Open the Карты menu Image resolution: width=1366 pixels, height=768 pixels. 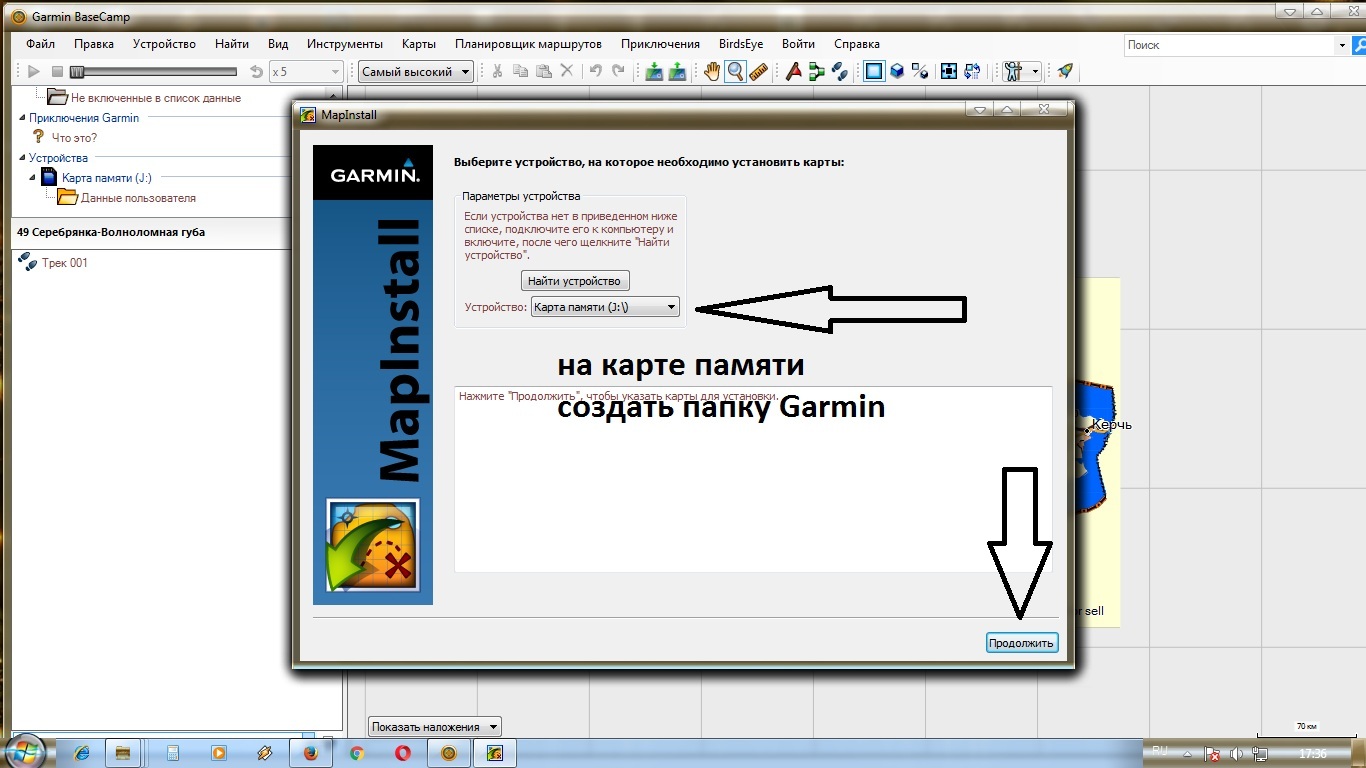tap(419, 44)
